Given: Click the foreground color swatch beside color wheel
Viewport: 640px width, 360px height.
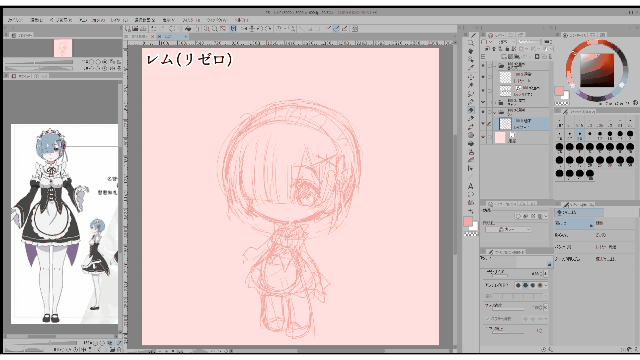Looking at the screenshot, I should point(559,91).
